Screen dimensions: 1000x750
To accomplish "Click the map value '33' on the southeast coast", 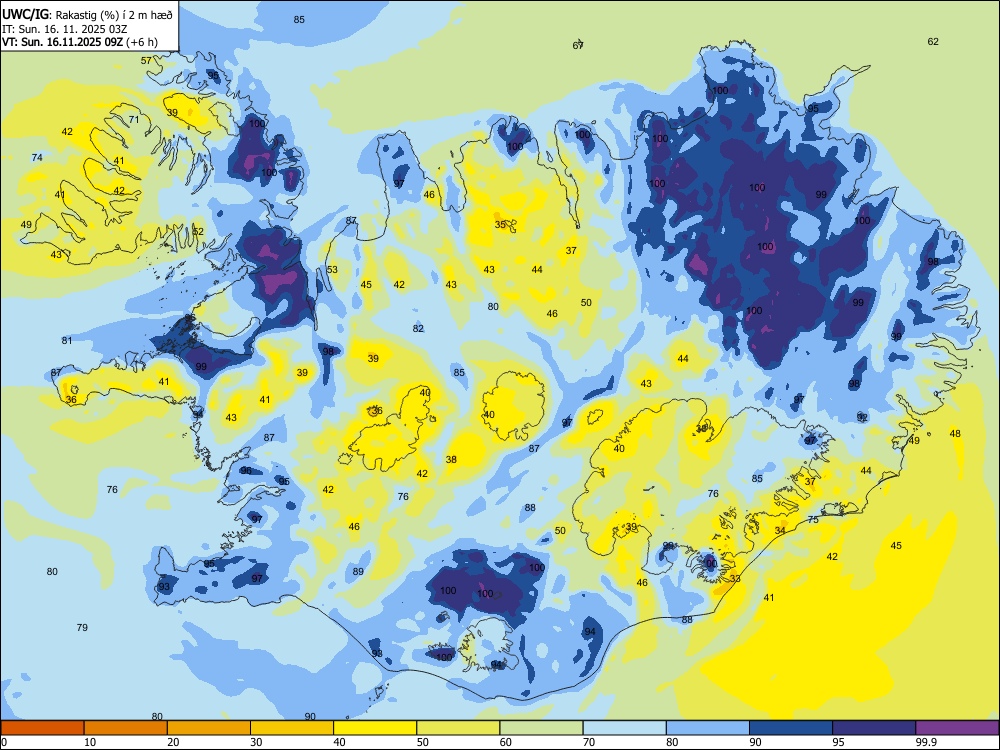I will [x=735, y=578].
